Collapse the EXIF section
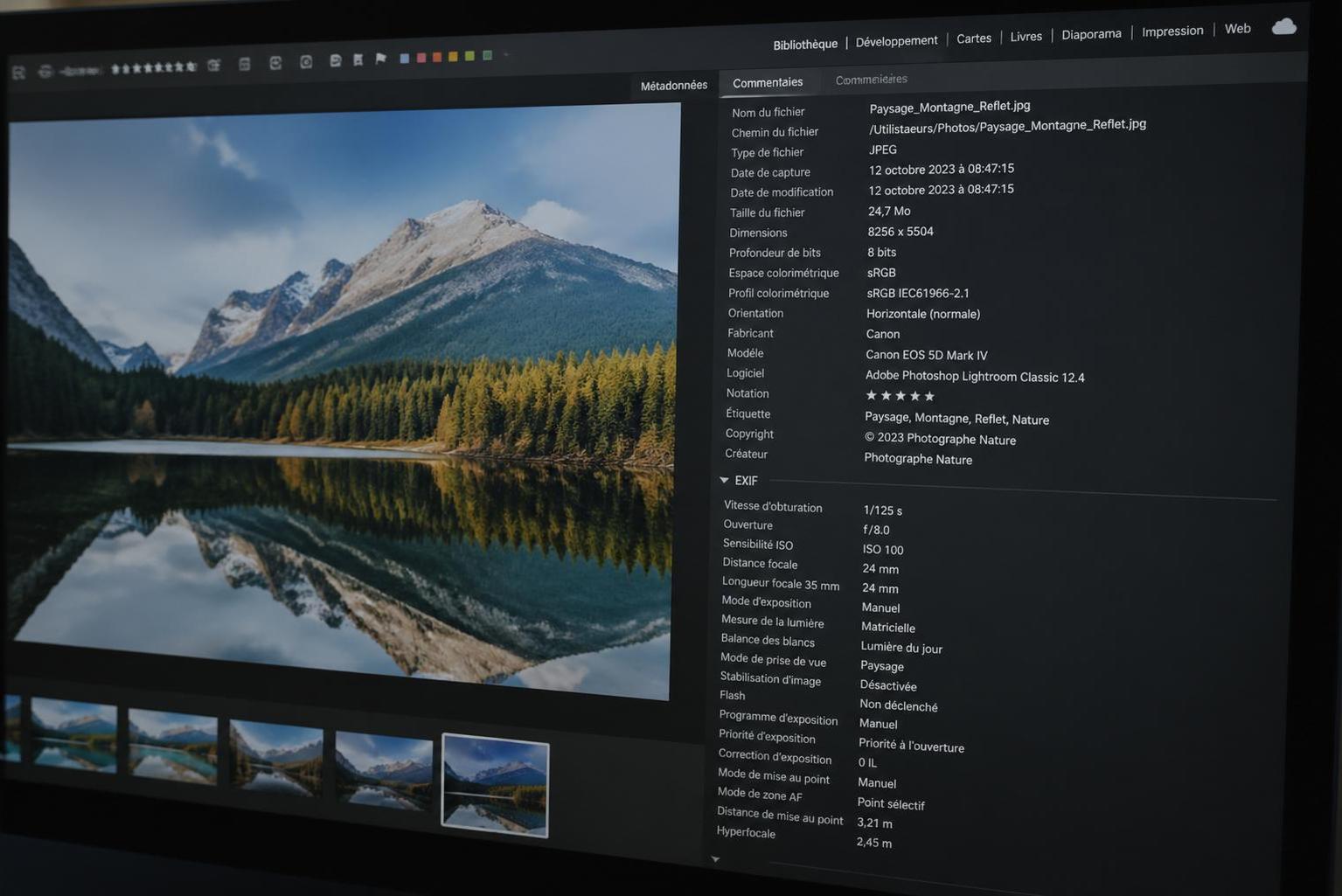Image resolution: width=1342 pixels, height=896 pixels. [x=724, y=480]
